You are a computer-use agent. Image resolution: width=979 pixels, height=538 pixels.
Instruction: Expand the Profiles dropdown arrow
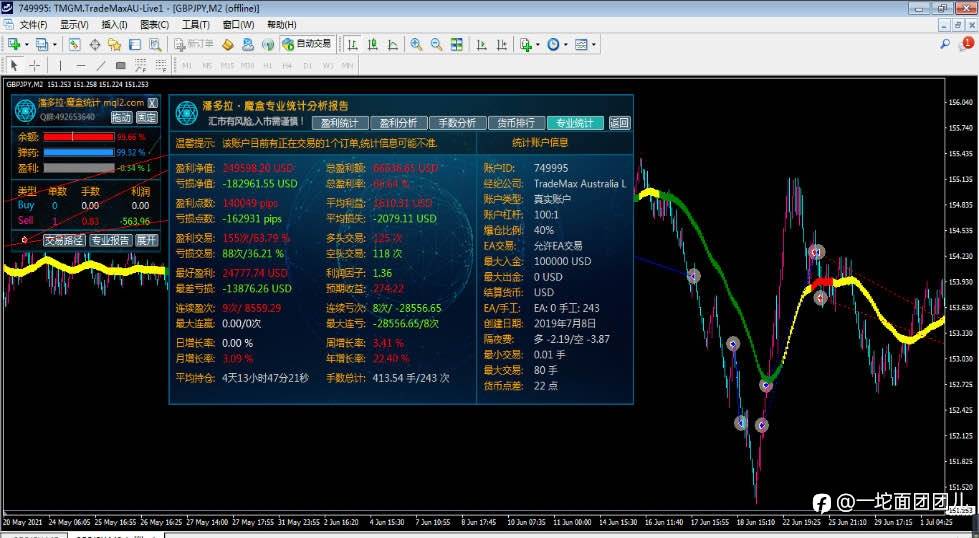(x=54, y=44)
